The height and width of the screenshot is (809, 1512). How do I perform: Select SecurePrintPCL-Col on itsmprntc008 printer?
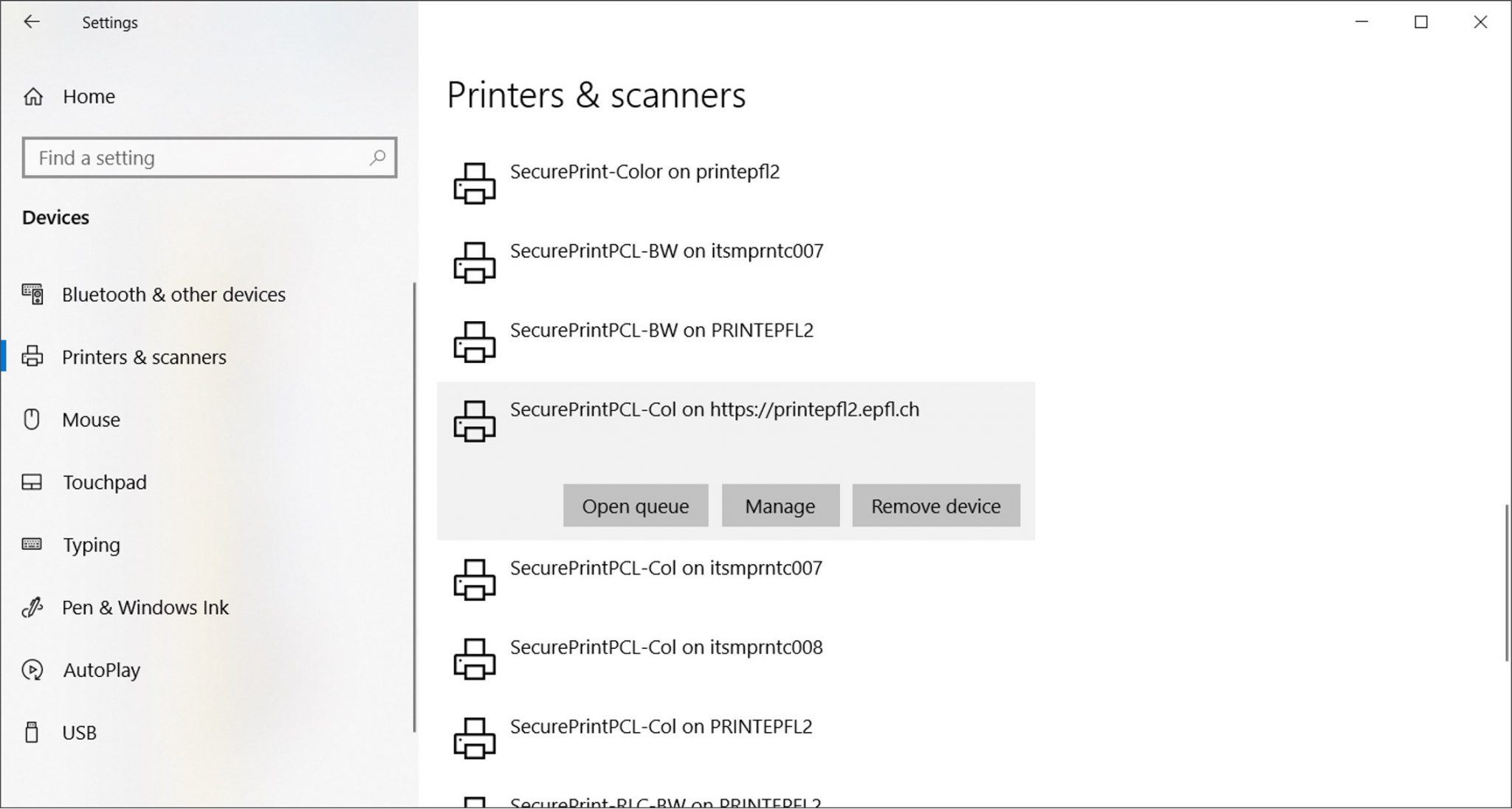coord(666,648)
